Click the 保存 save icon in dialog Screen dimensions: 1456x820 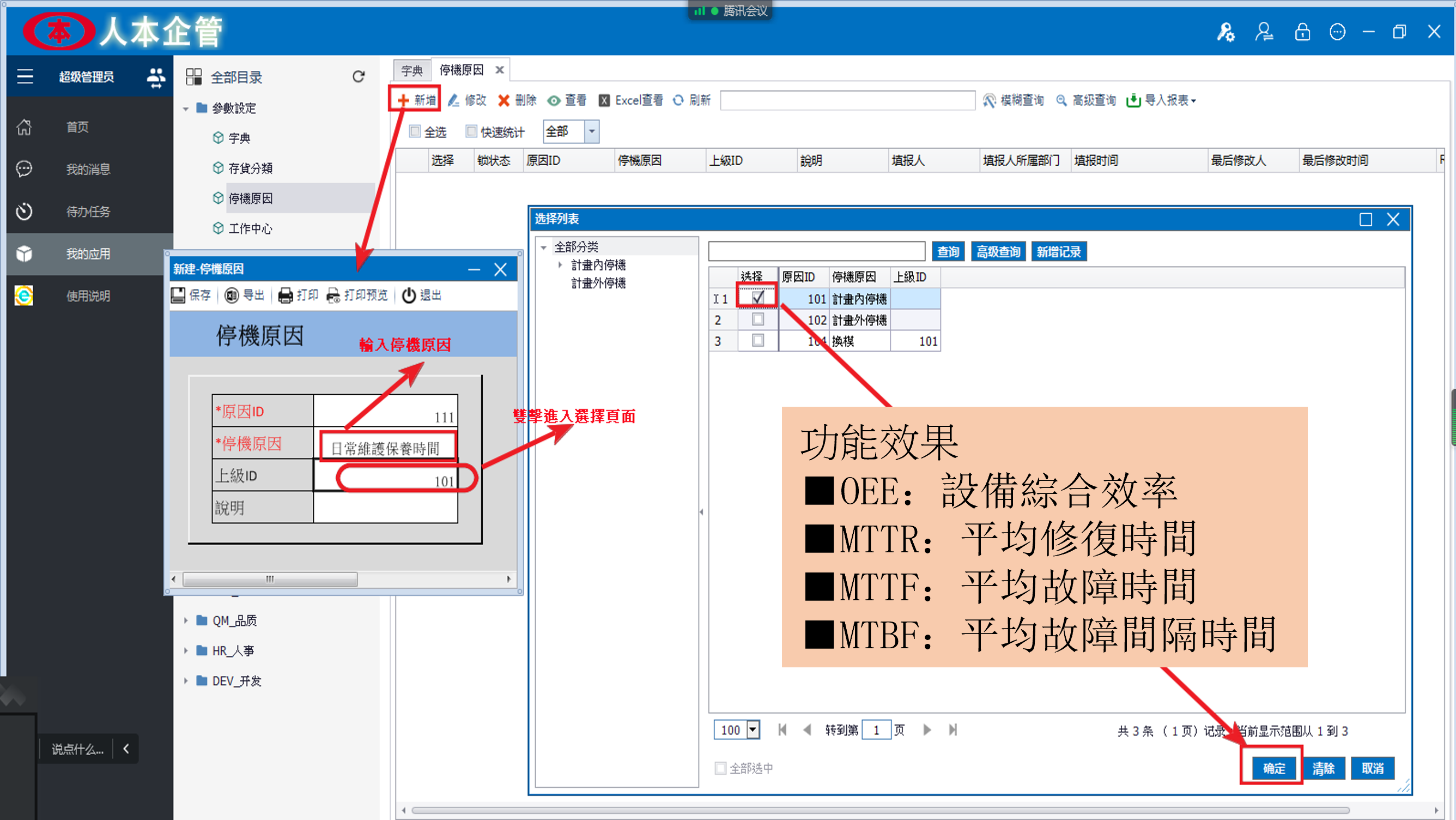(x=178, y=294)
